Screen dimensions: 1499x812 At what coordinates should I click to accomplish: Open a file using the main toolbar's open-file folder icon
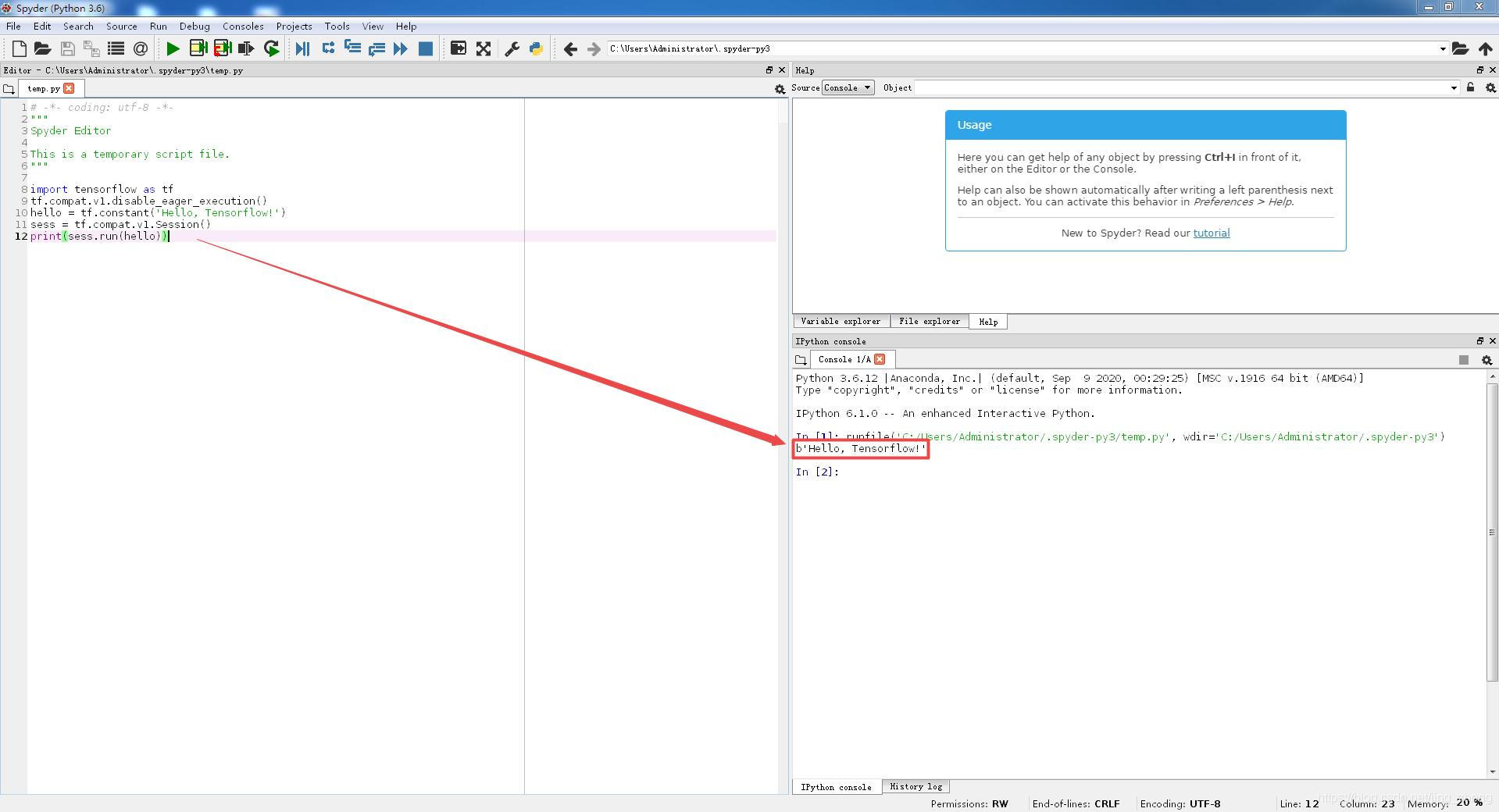point(43,48)
